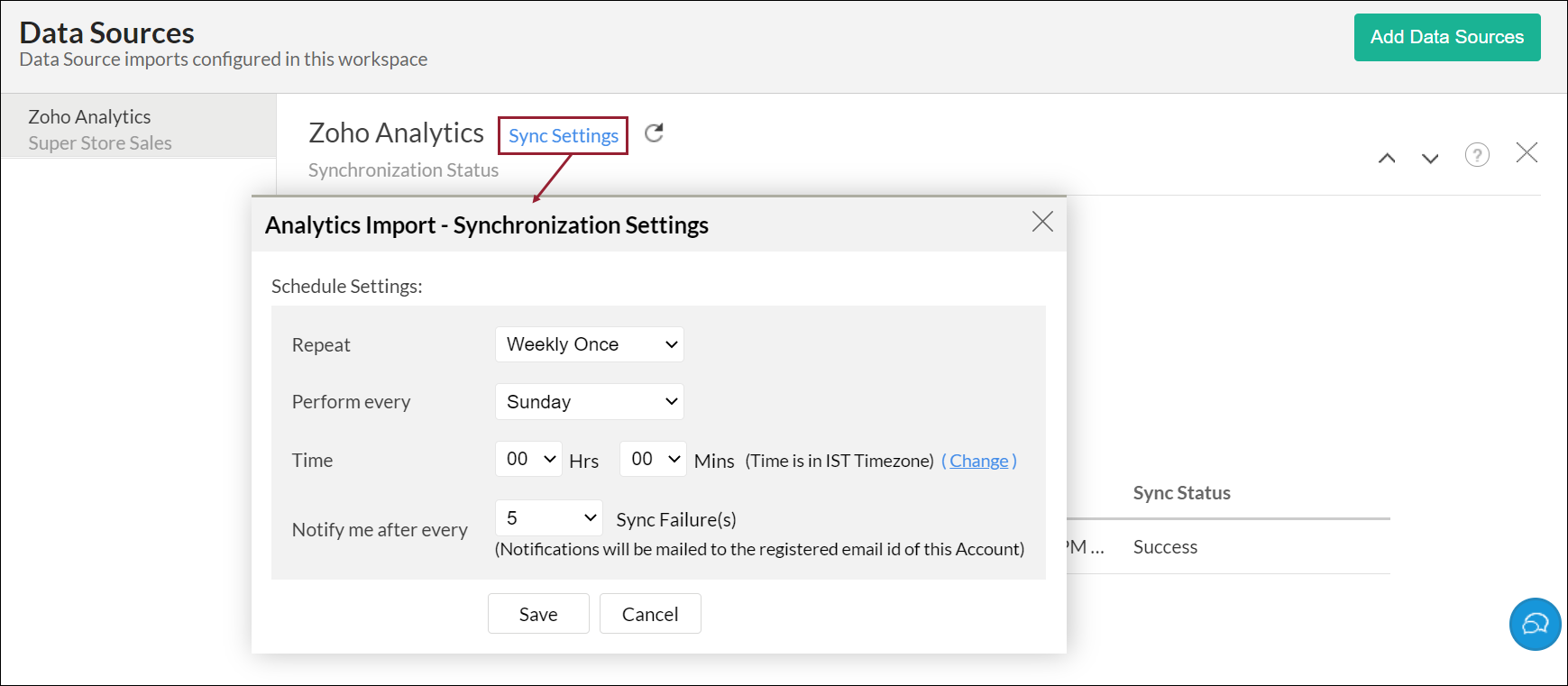Click the Sync Status column header
The height and width of the screenshot is (686, 1568).
[x=1181, y=493]
